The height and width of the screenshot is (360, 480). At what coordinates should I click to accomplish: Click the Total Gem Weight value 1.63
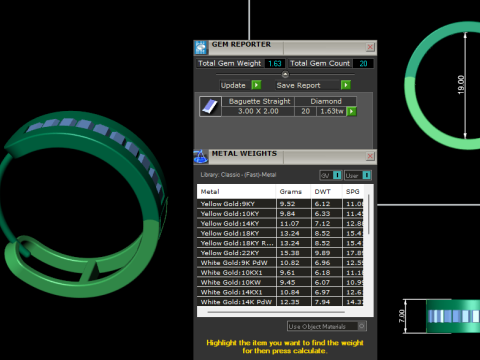point(275,63)
